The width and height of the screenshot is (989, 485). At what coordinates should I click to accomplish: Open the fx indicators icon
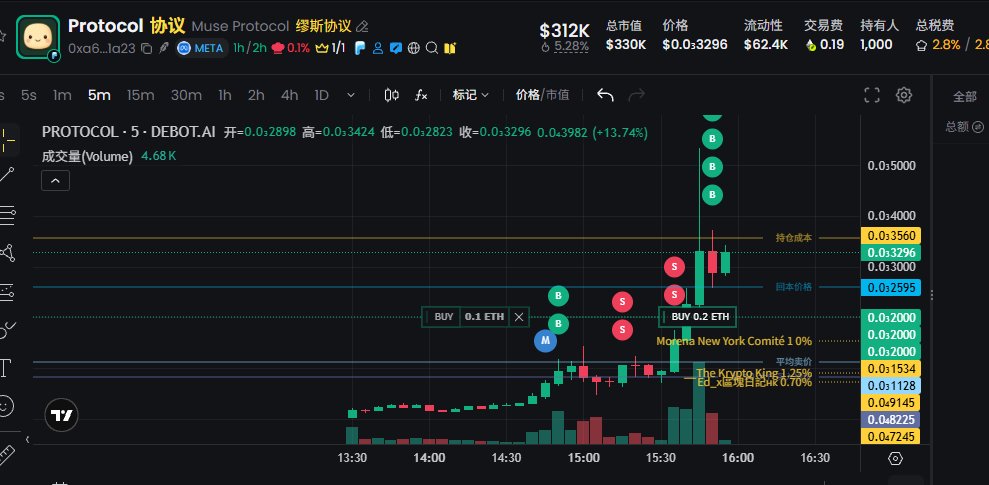(421, 95)
